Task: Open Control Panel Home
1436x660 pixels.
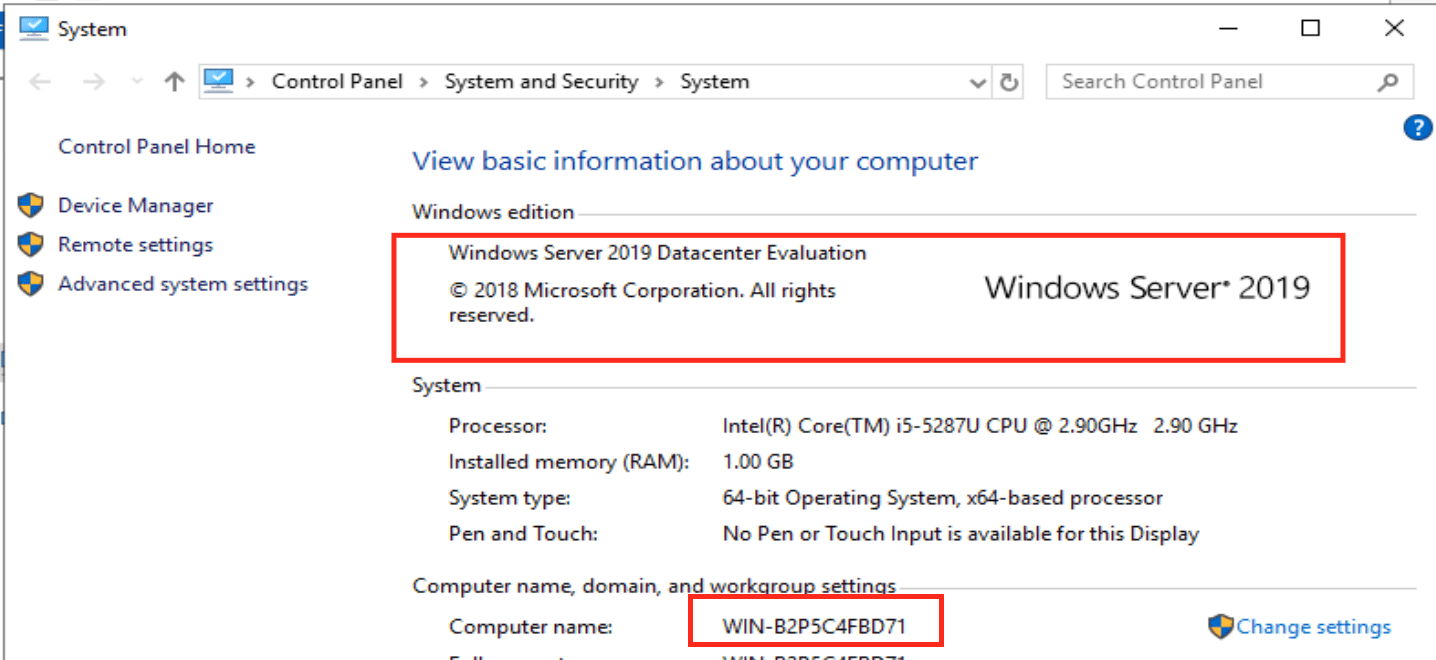Action: 157,147
